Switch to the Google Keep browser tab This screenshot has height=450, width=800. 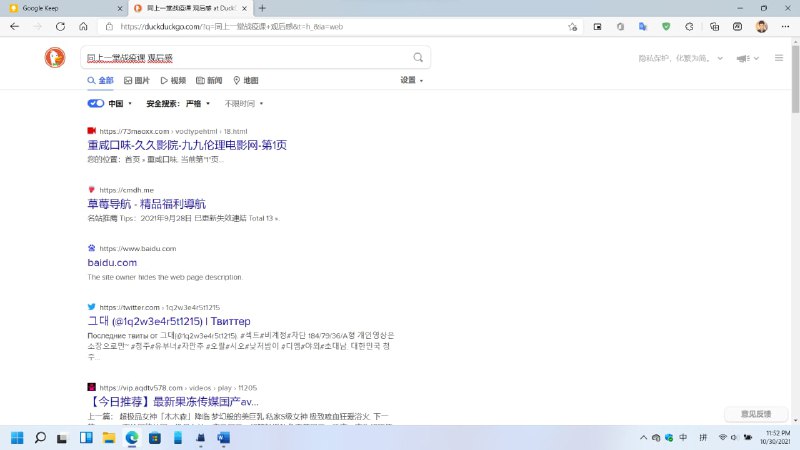[64, 8]
